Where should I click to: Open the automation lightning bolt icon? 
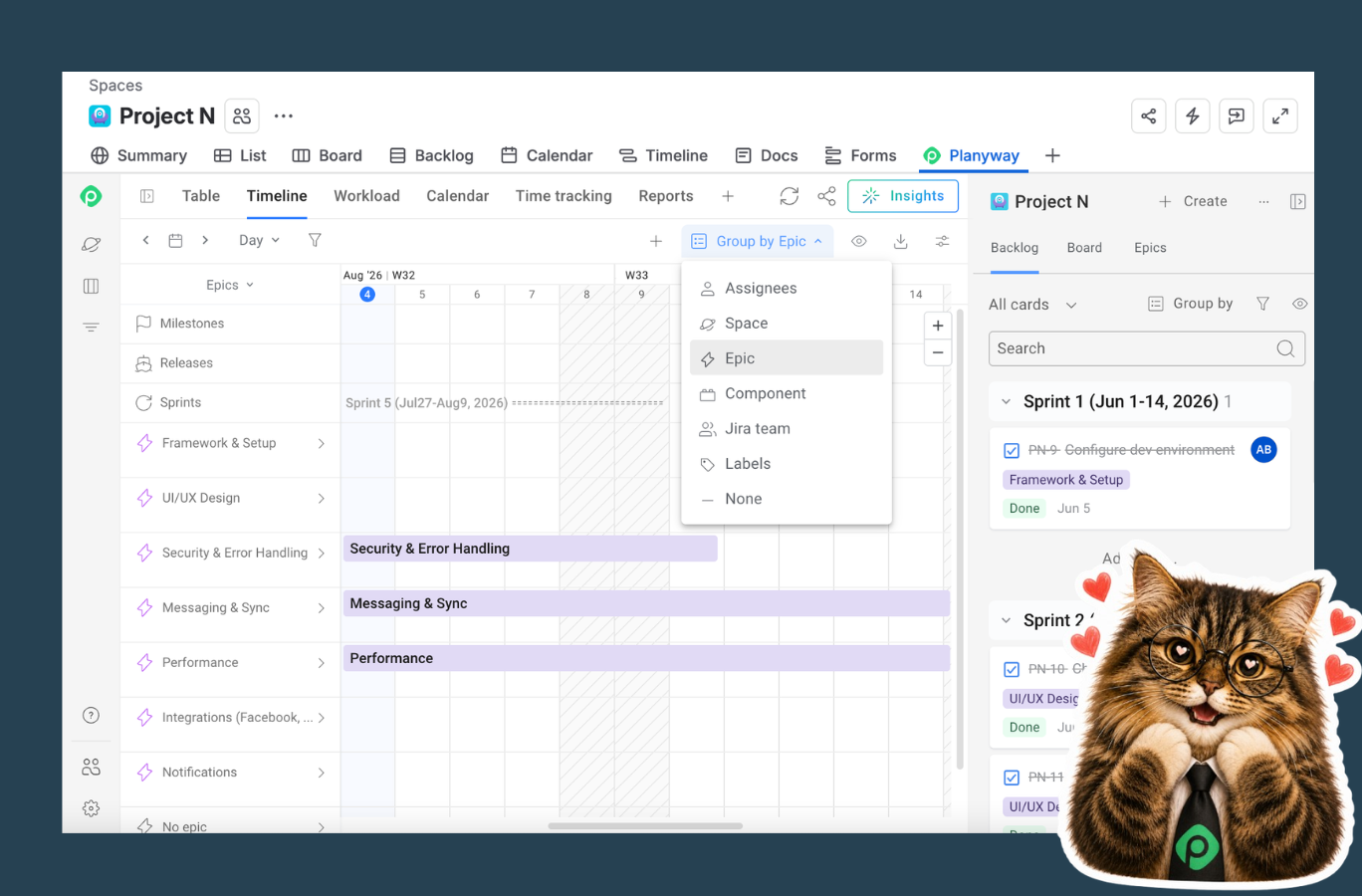point(1192,116)
